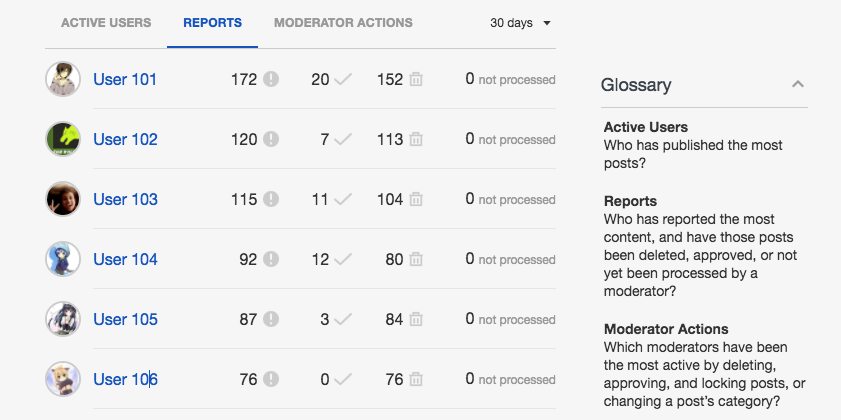Click User 103's avatar thumbnail
The image size is (841, 420).
(x=63, y=199)
